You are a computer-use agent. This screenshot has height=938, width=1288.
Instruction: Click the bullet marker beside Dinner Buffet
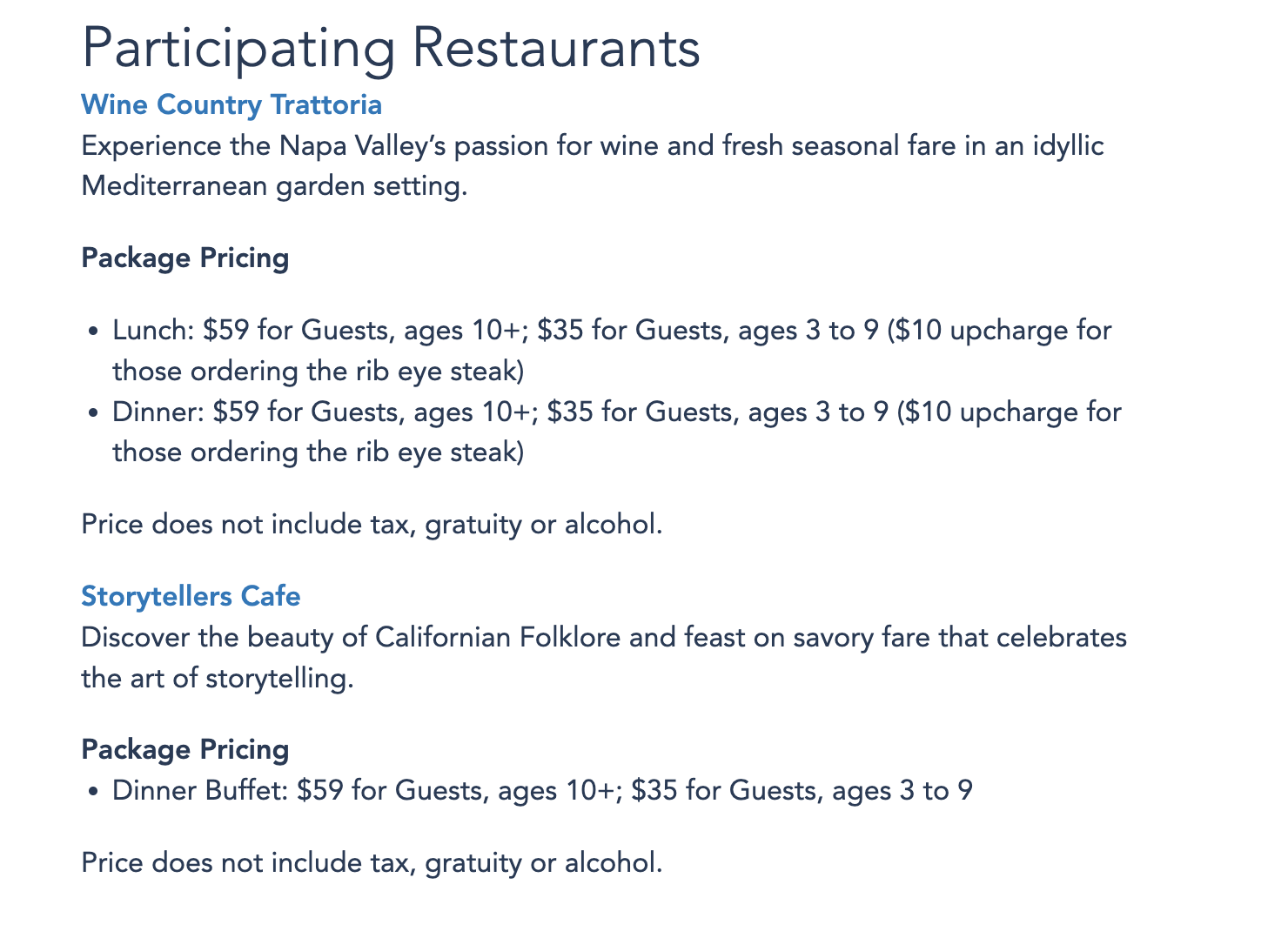click(93, 792)
